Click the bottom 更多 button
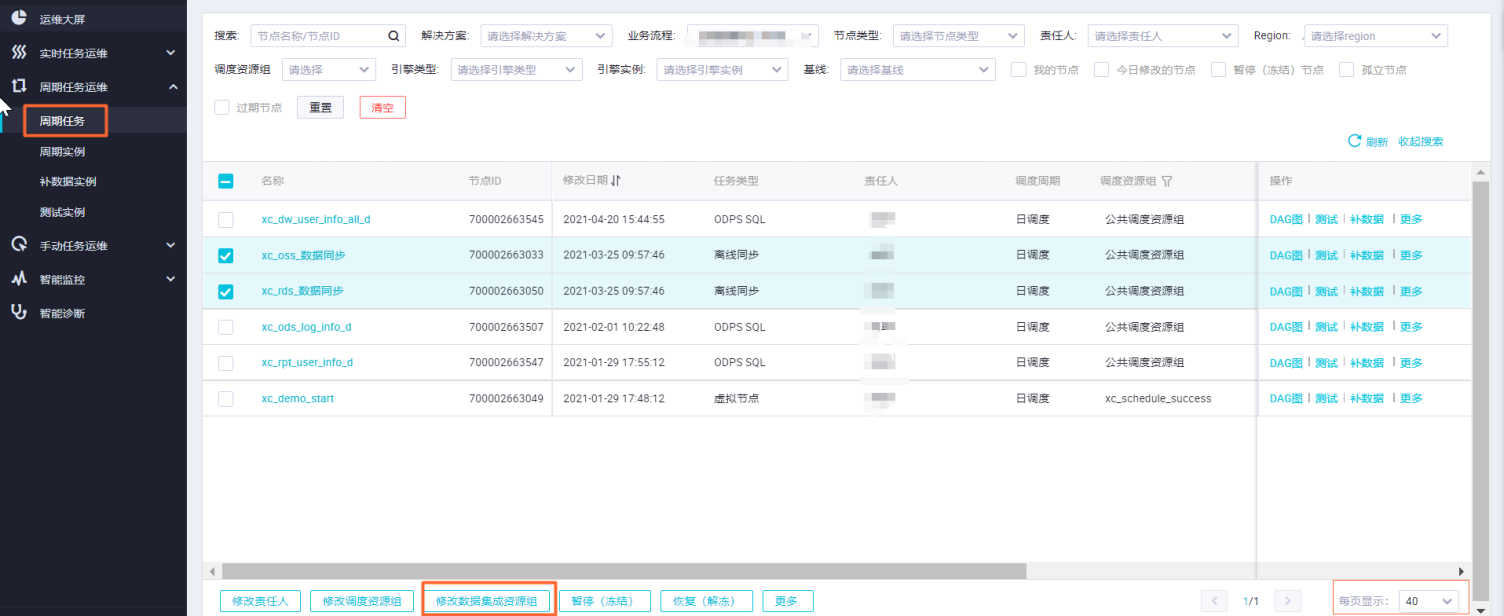Screen dimensions: 1504x616 point(788,601)
